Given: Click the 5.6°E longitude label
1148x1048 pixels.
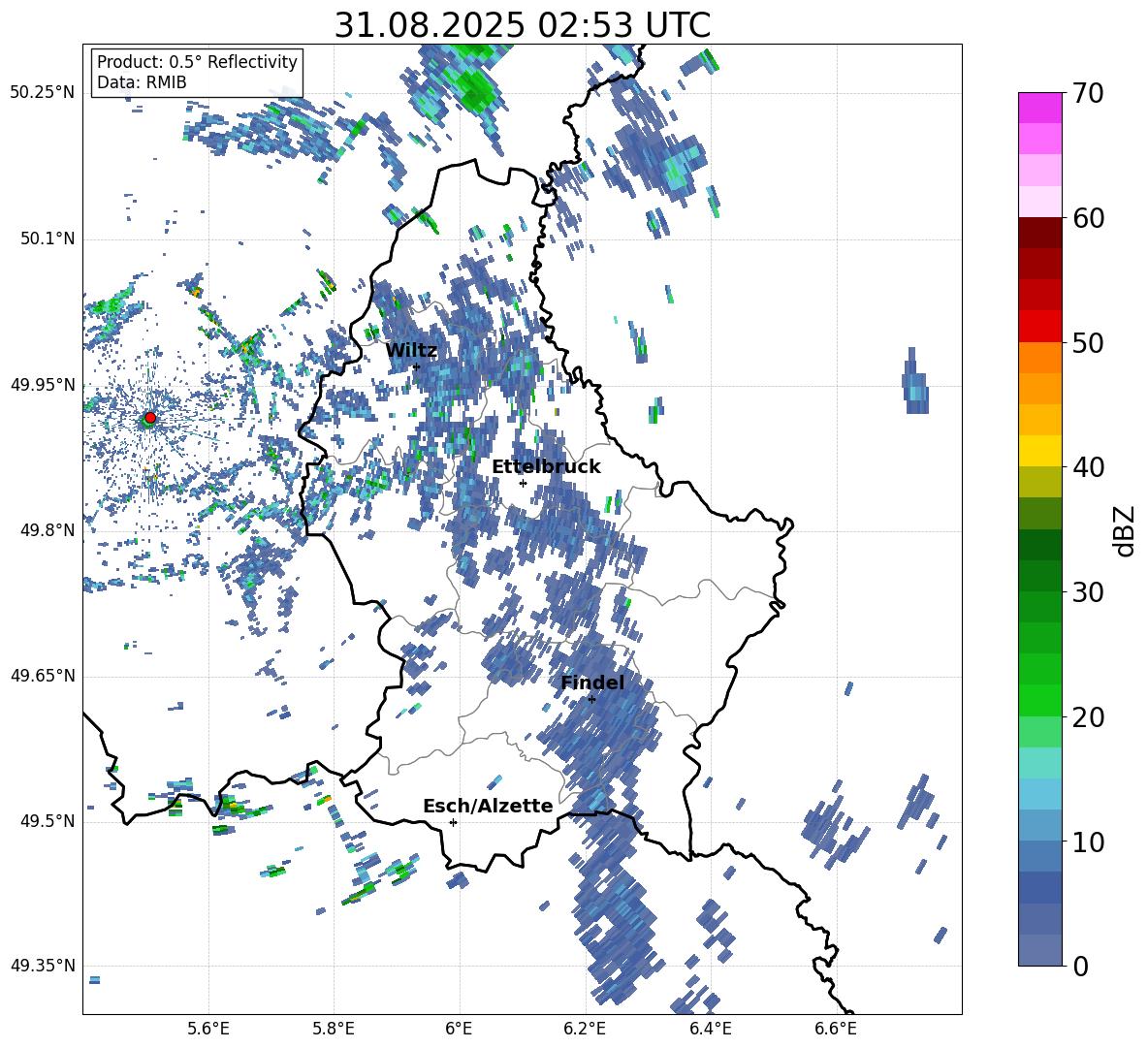Looking at the screenshot, I should click(208, 1029).
